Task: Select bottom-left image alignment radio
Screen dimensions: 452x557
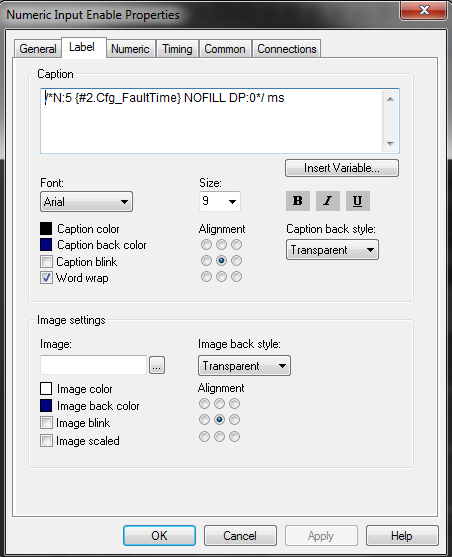Action: [x=204, y=436]
